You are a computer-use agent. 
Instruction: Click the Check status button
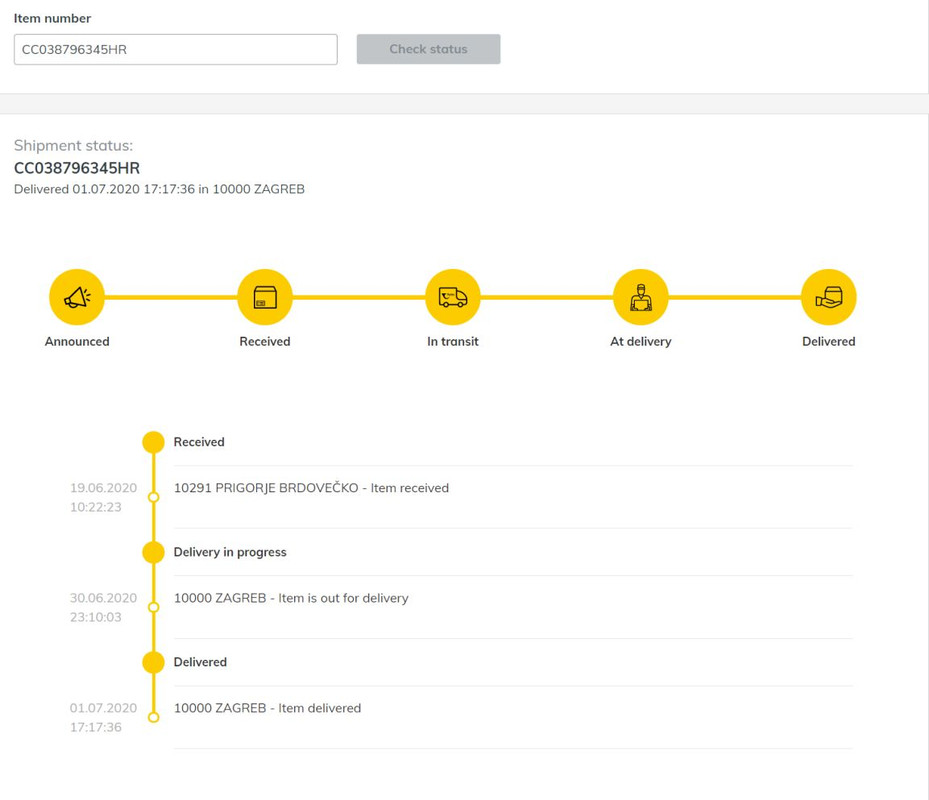click(428, 49)
